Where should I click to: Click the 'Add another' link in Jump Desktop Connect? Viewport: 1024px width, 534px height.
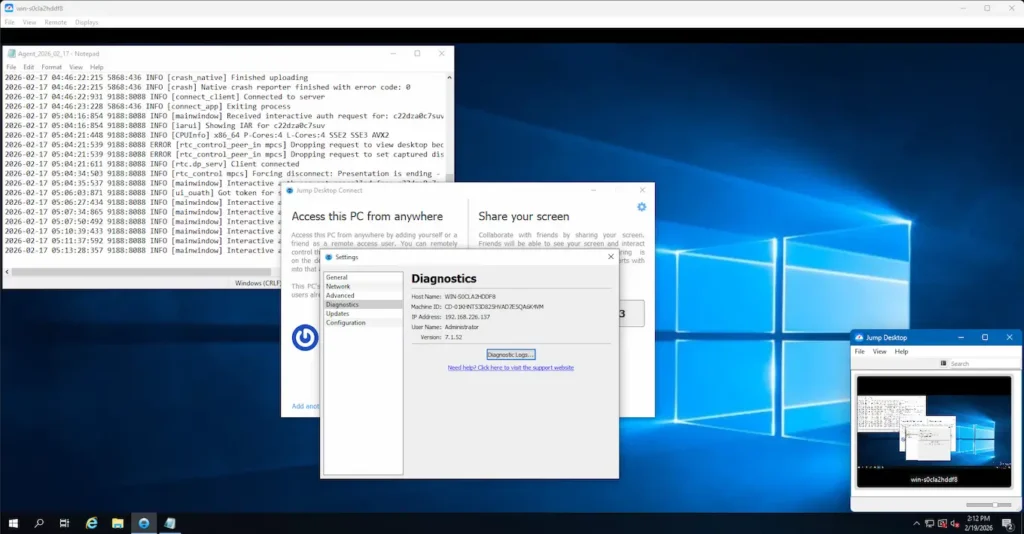[305, 406]
